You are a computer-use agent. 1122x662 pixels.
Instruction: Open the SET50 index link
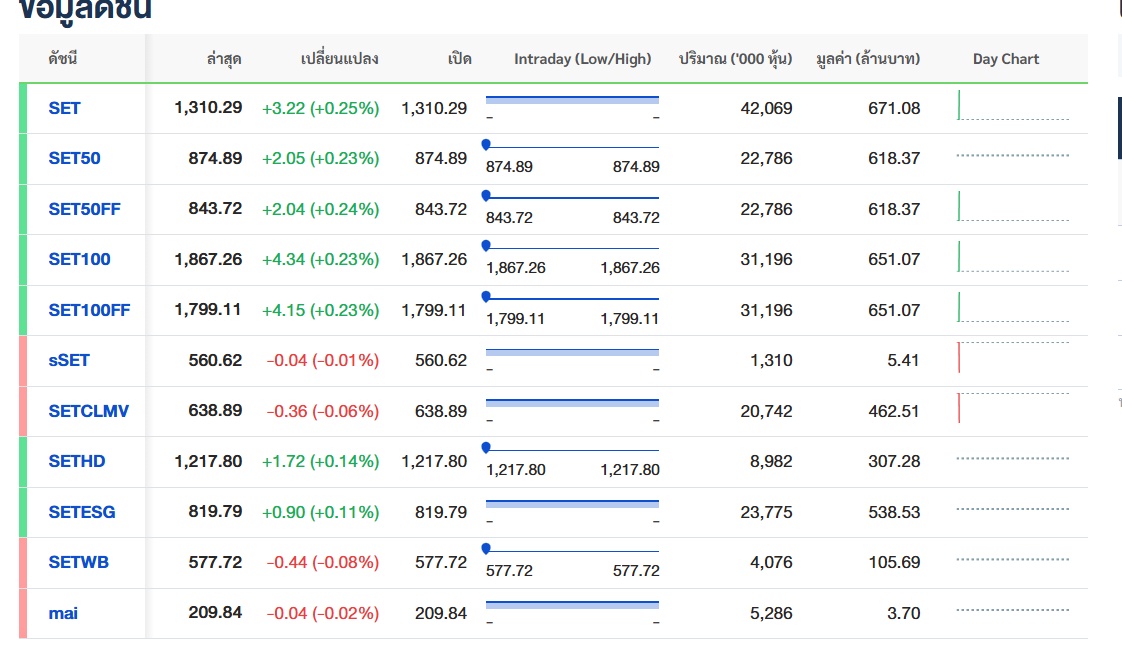tap(74, 158)
